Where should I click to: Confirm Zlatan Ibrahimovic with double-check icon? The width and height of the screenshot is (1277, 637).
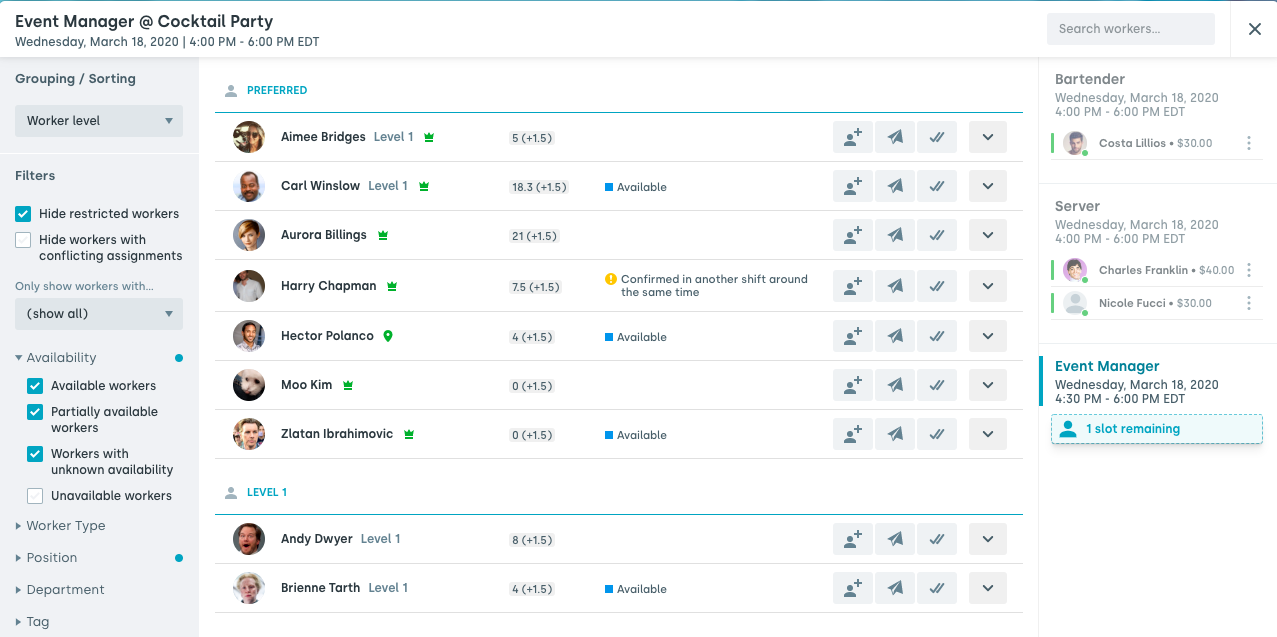point(937,434)
